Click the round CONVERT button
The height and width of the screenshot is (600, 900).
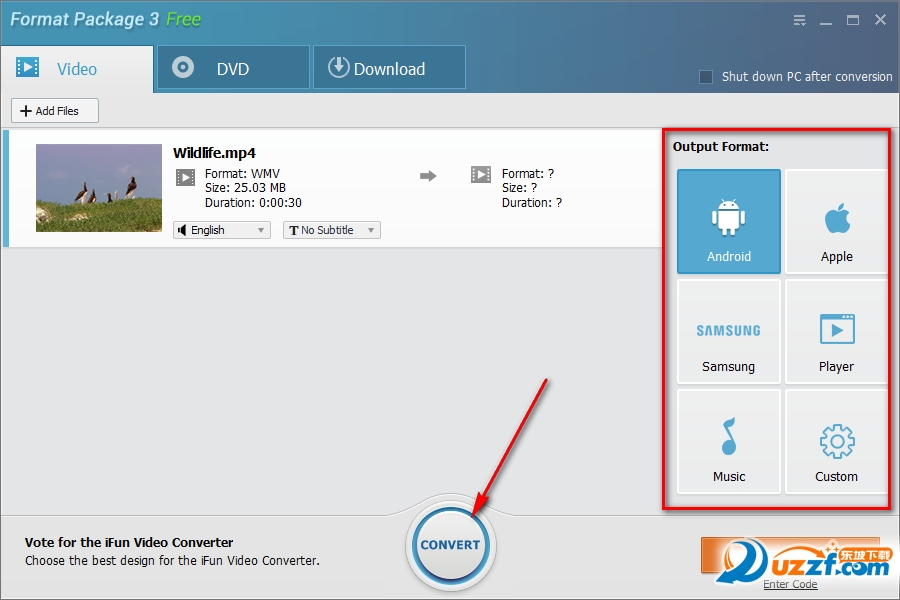[451, 545]
